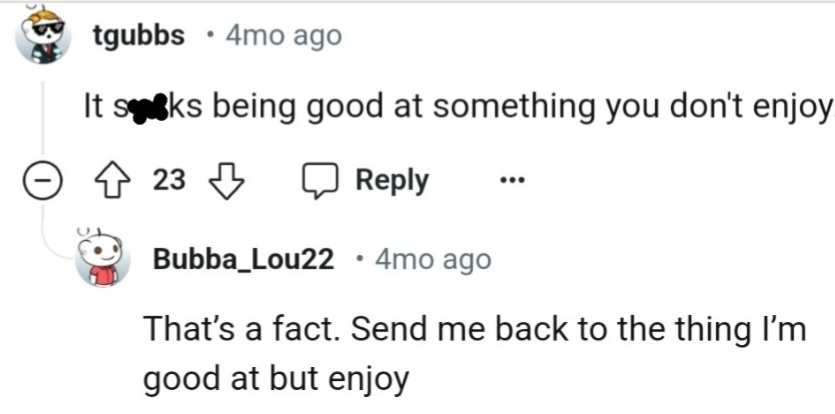Click the vote count 23
Image resolution: width=835 pixels, height=414 pixels.
(x=170, y=181)
